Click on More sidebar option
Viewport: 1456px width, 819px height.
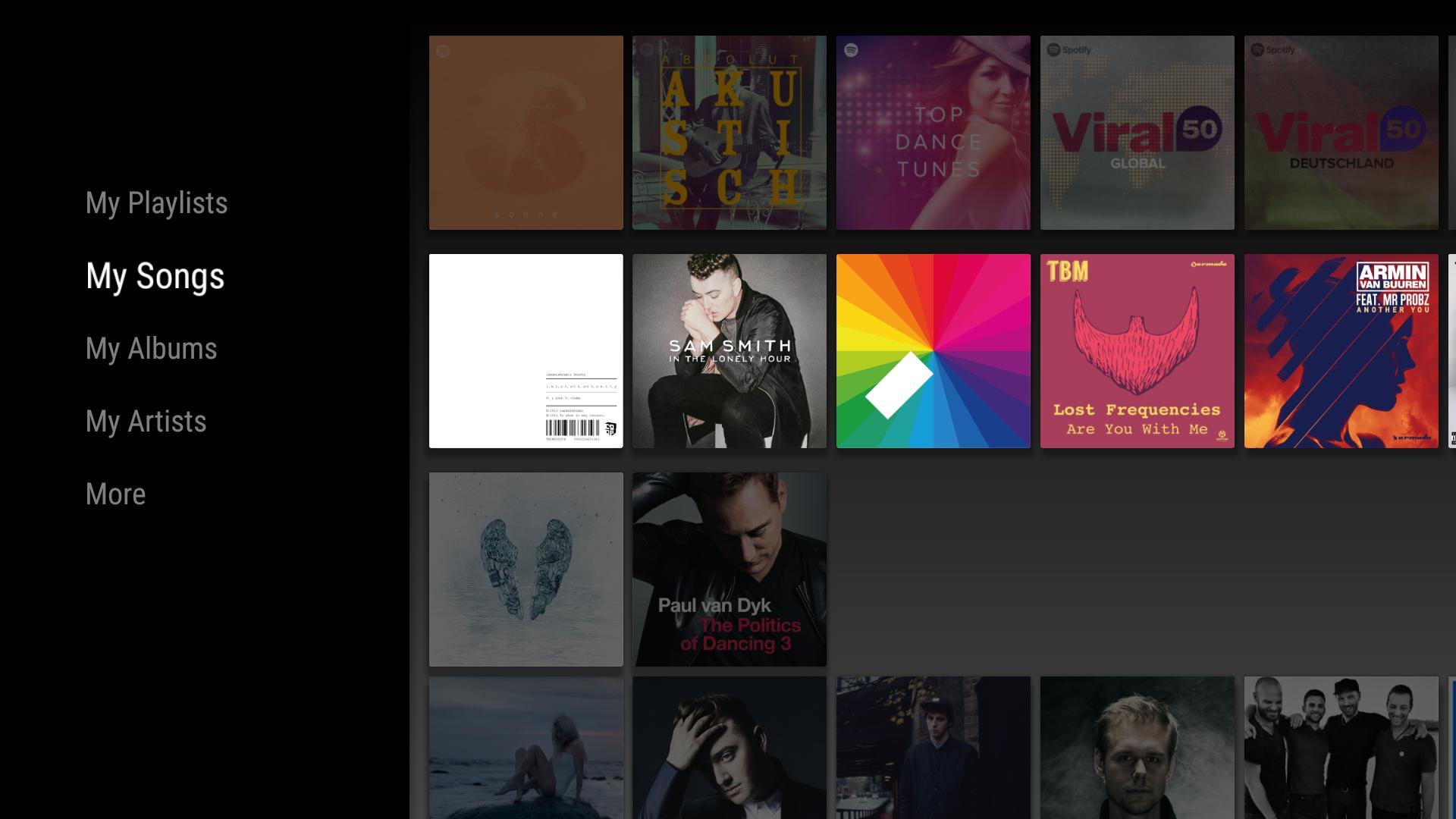[115, 494]
